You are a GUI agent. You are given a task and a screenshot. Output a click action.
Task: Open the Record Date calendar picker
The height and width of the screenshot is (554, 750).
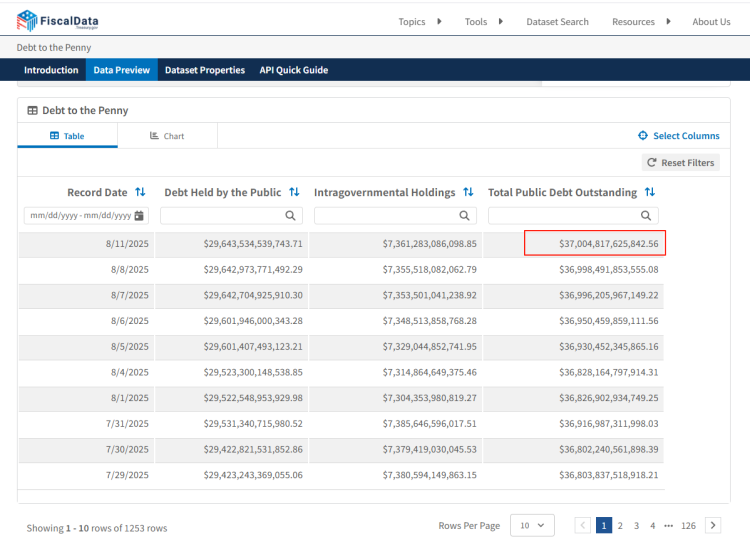139,215
